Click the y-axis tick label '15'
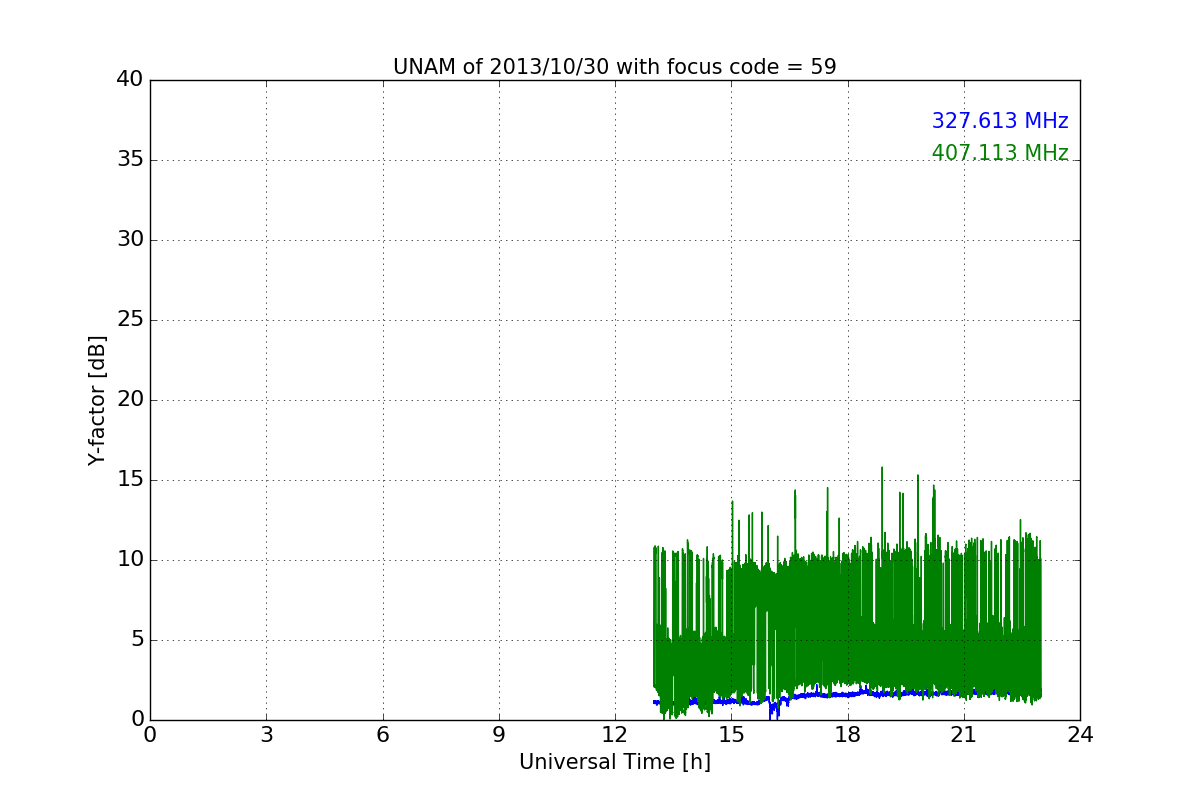This screenshot has height=800, width=1200. tap(130, 480)
